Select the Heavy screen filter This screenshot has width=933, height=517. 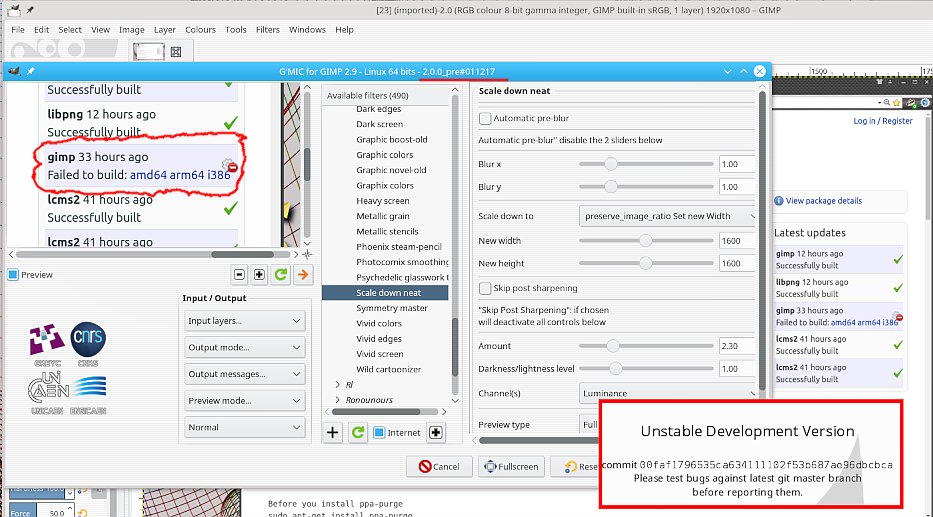click(x=385, y=201)
